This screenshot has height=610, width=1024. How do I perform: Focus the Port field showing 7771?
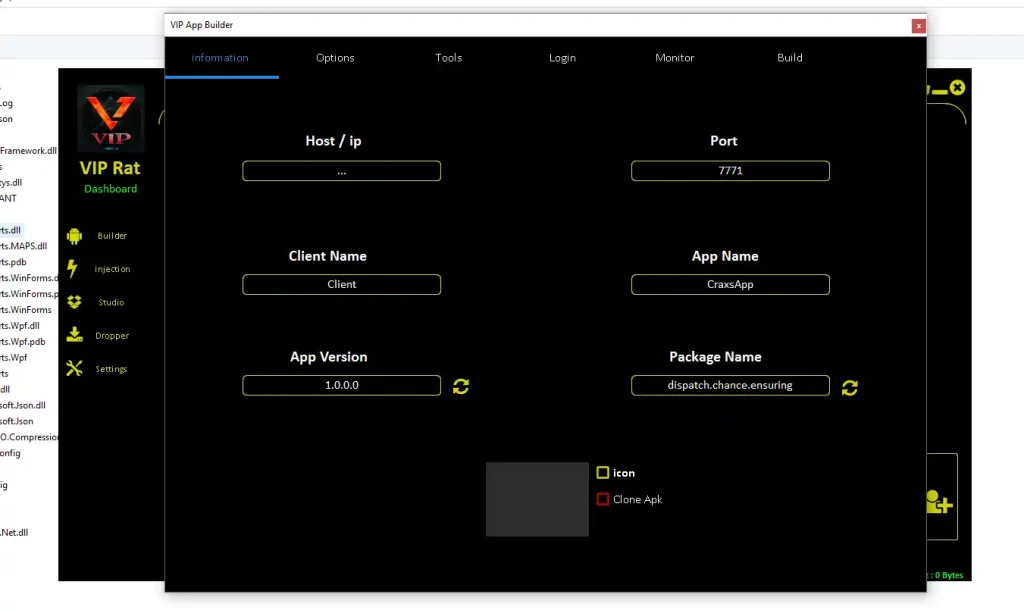pos(730,171)
